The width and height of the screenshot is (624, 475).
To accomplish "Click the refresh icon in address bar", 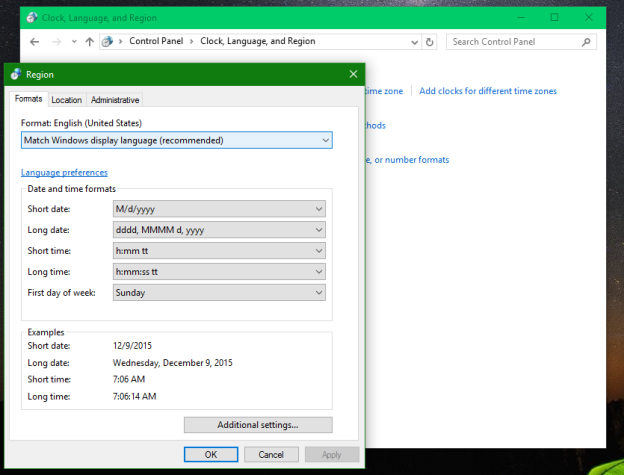I will coord(430,42).
